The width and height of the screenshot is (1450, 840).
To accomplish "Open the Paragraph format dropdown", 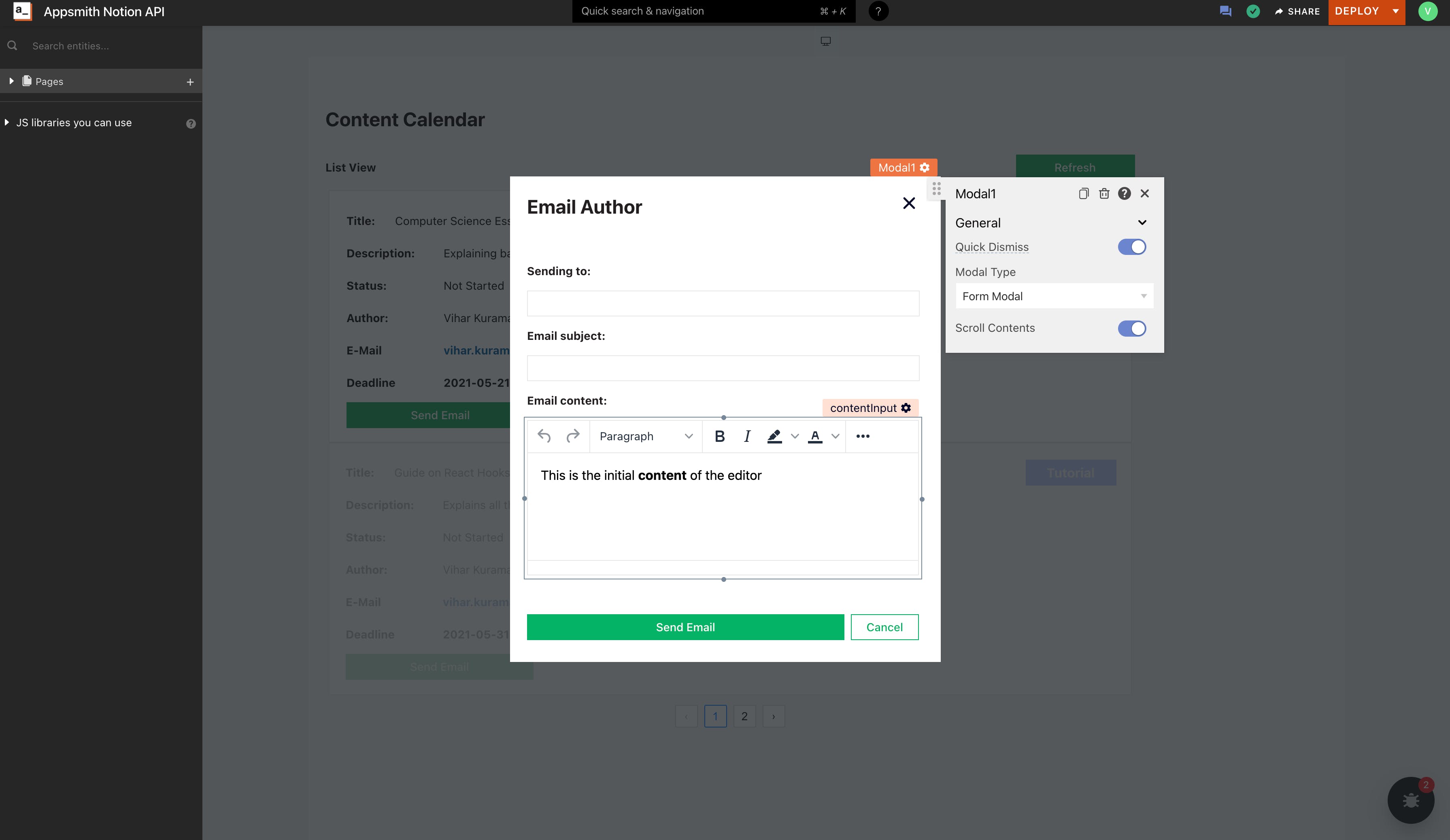I will 645,436.
